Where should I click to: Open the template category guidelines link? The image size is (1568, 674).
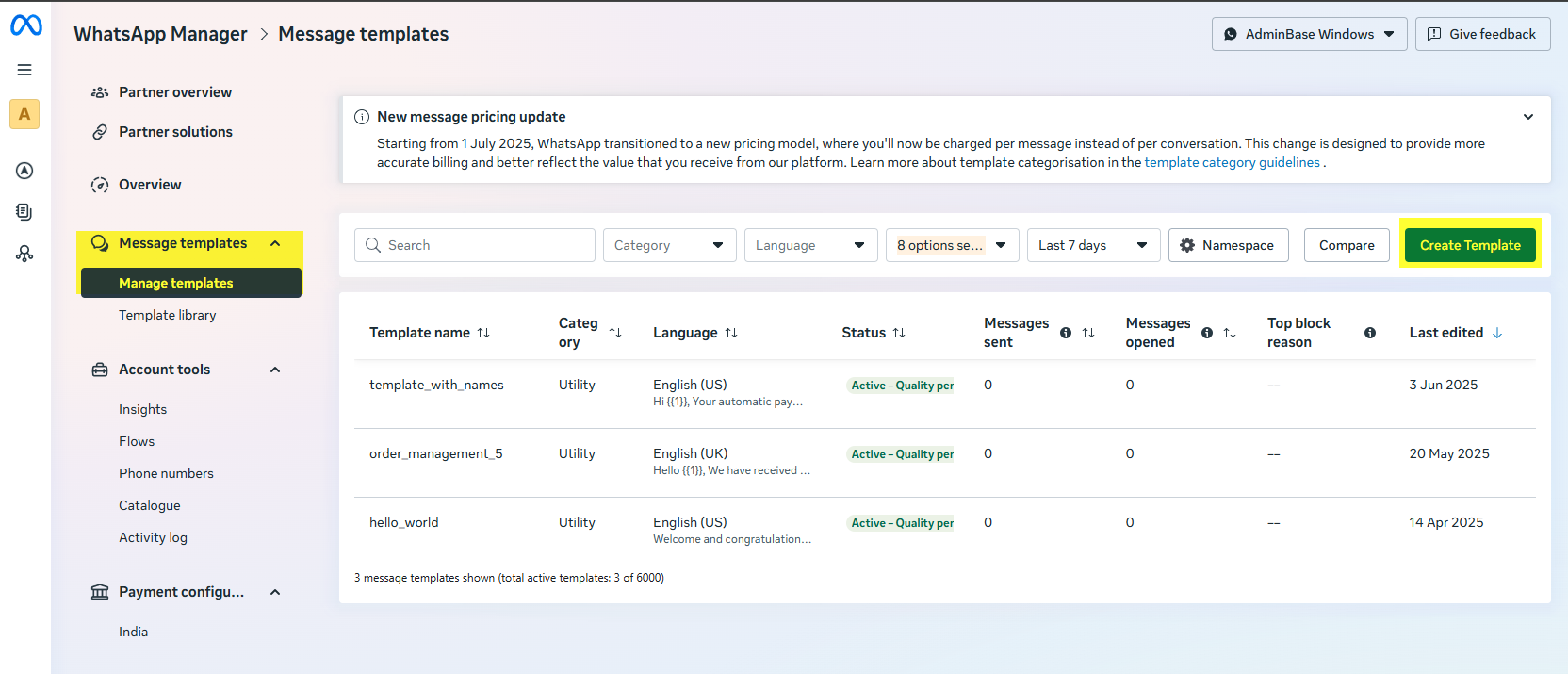(x=1232, y=162)
